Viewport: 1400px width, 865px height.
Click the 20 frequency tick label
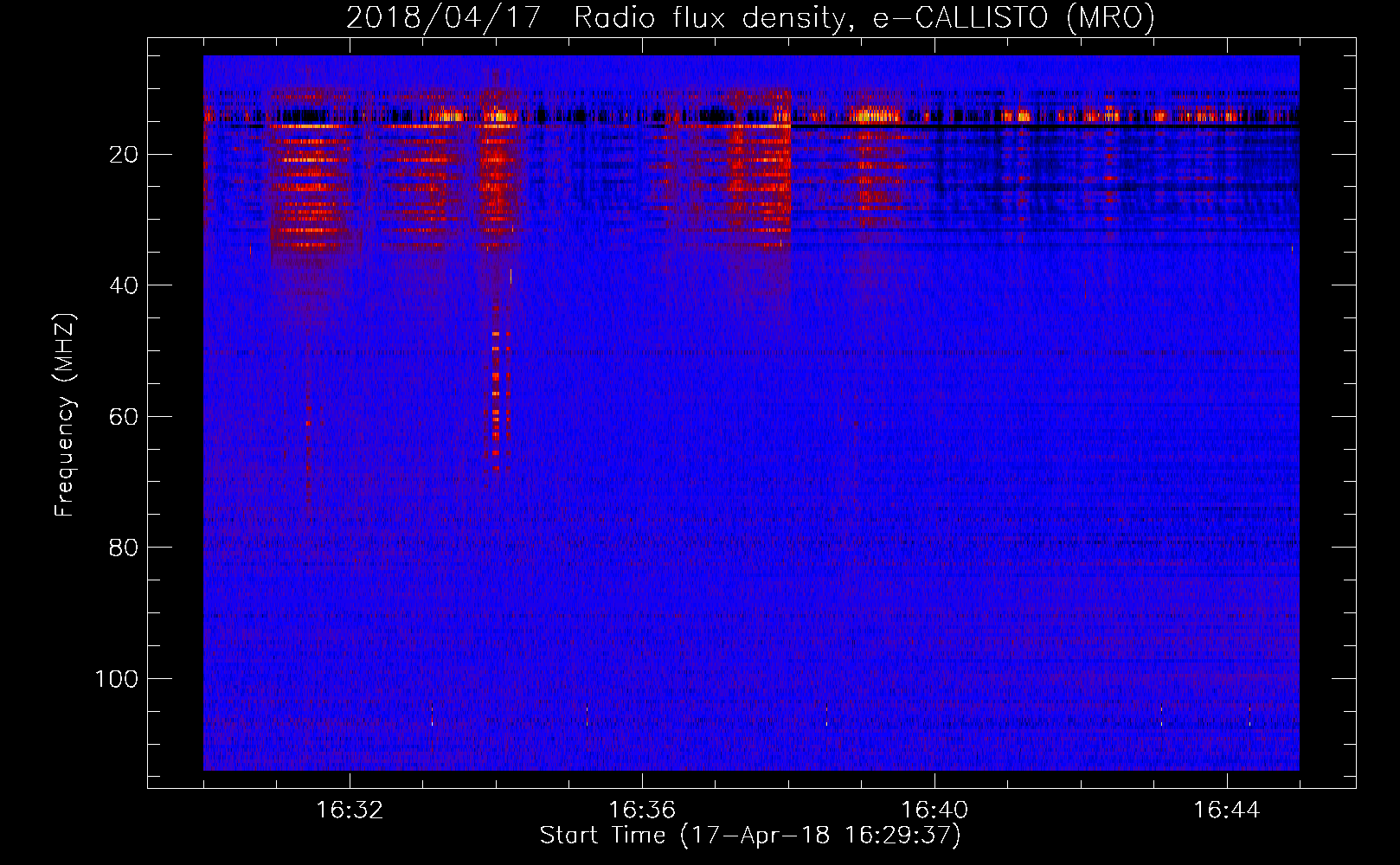124,155
